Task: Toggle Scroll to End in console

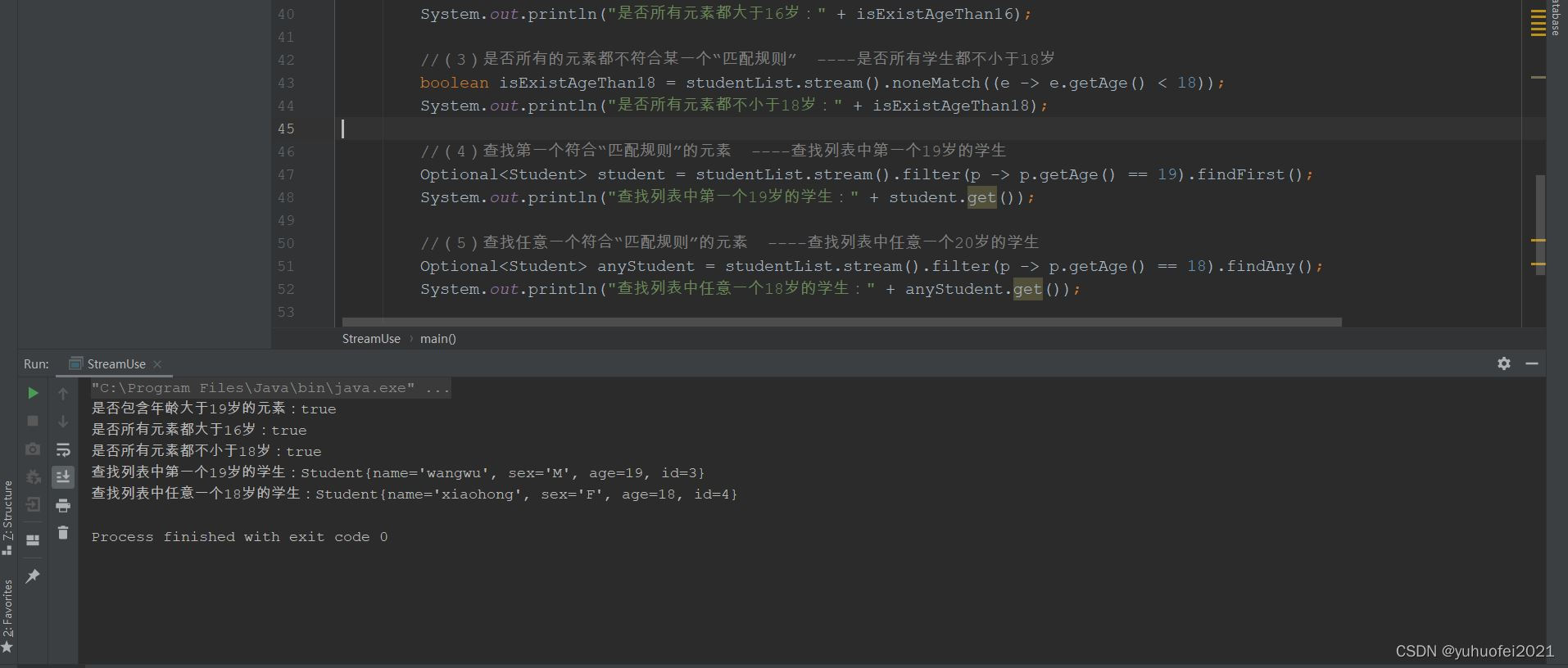Action: pos(63,477)
